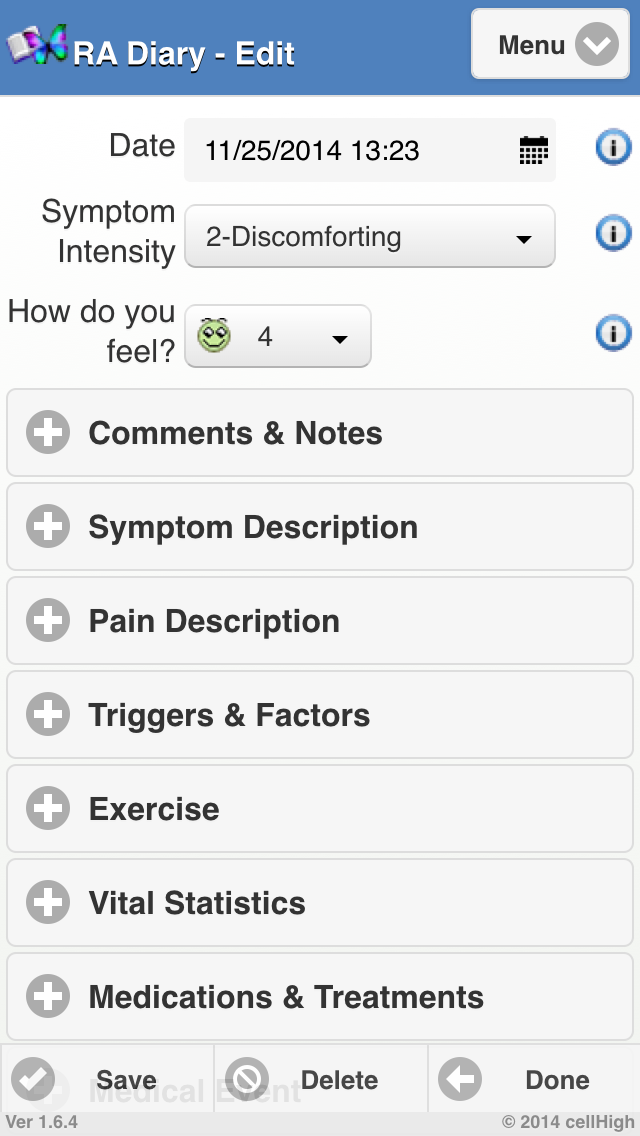Expand the Exercise section
The width and height of the screenshot is (640, 1136).
pos(320,809)
